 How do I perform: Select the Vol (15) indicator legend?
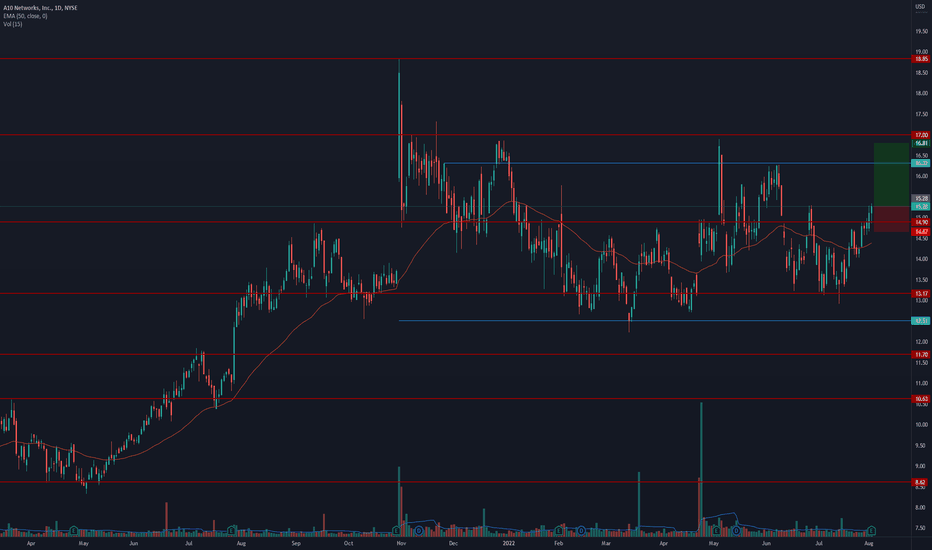(13, 24)
